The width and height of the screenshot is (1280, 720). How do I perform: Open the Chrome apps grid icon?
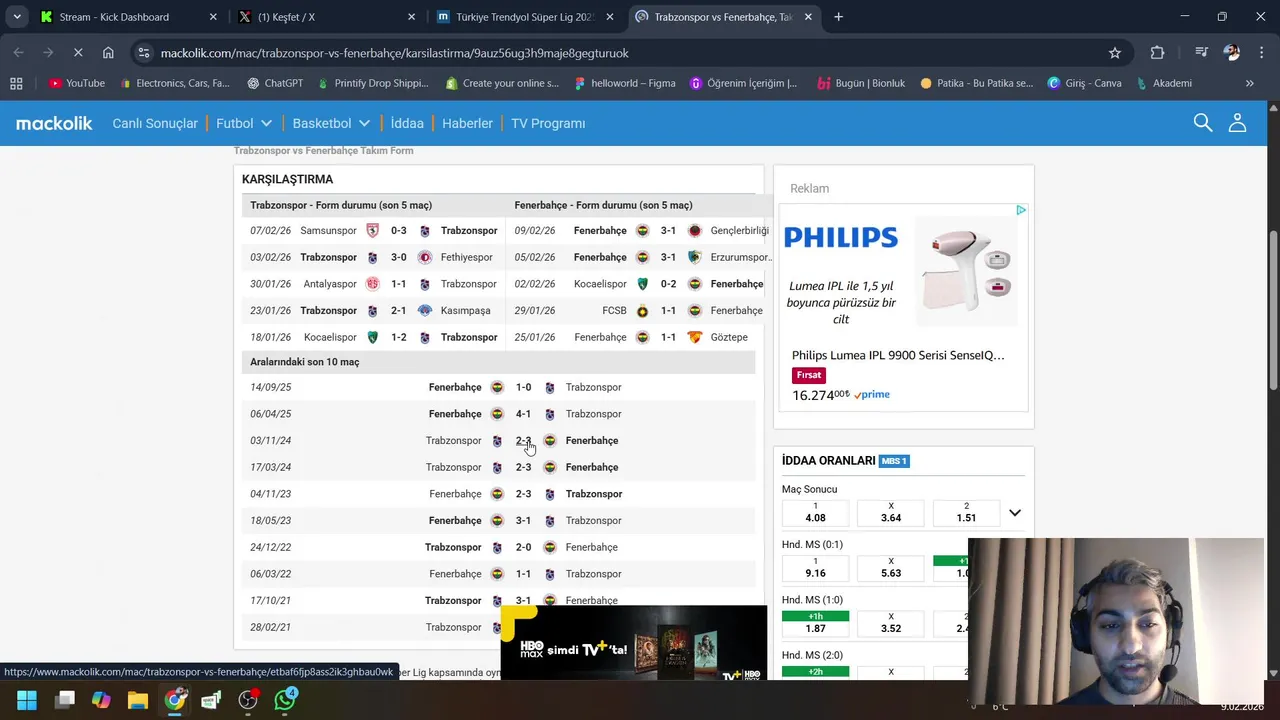16,83
